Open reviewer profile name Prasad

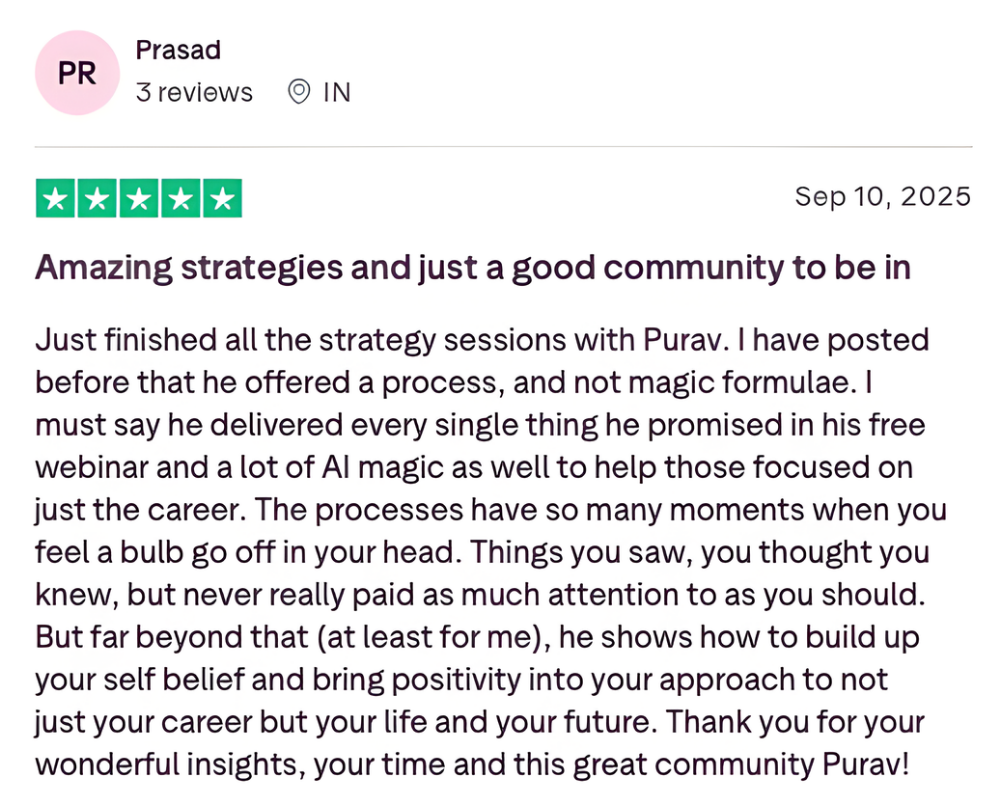tap(178, 50)
